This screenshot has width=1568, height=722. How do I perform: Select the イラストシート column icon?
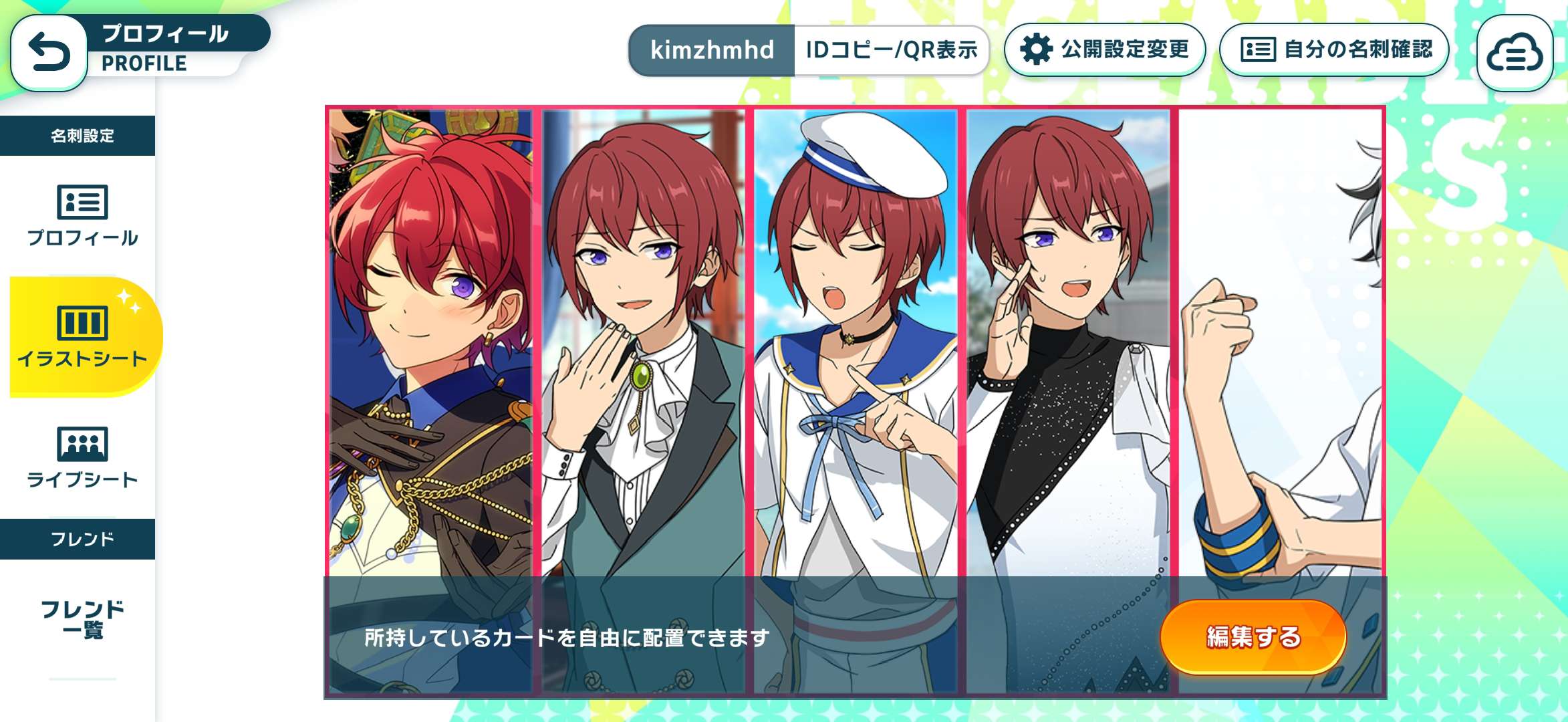point(82,323)
